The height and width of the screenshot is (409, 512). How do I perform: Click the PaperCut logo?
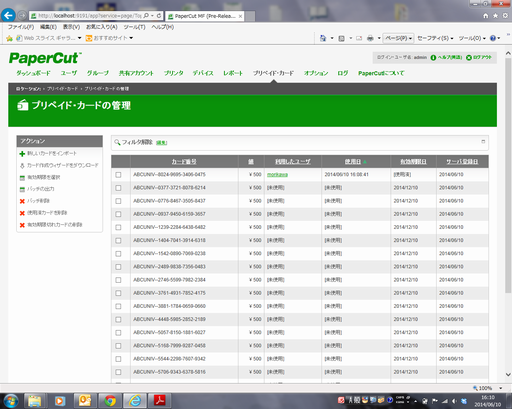(x=45, y=58)
